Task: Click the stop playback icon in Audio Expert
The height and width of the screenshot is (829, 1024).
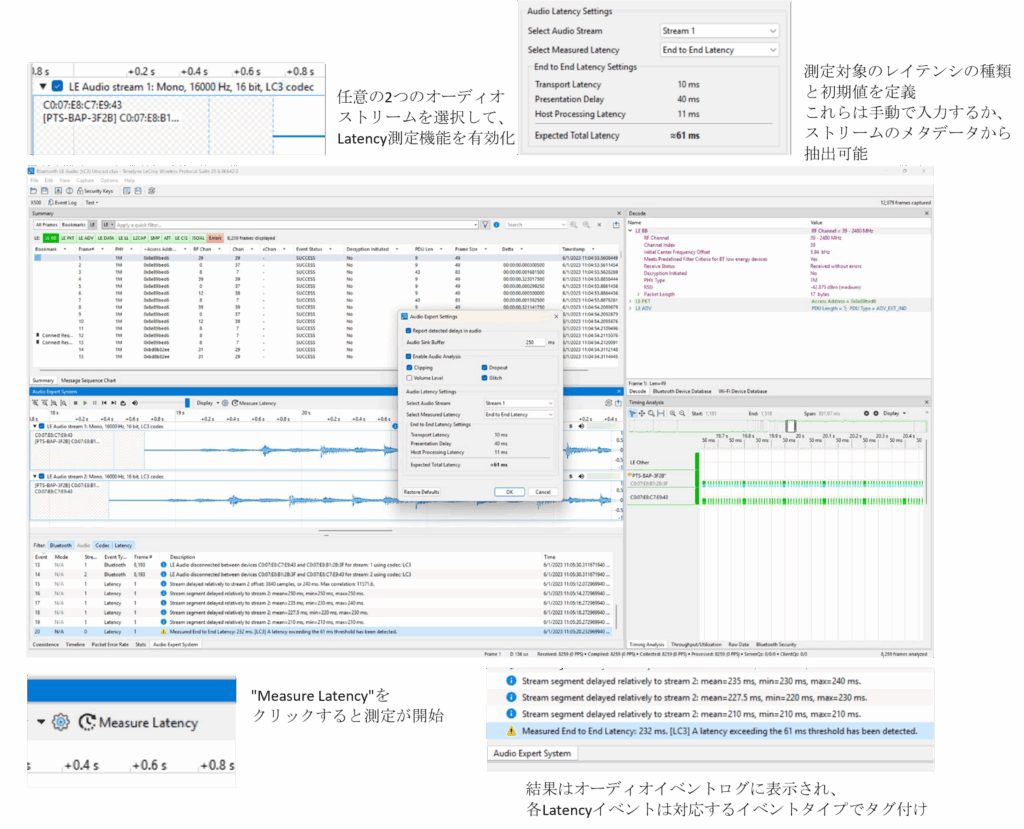Action: pyautogui.click(x=77, y=402)
